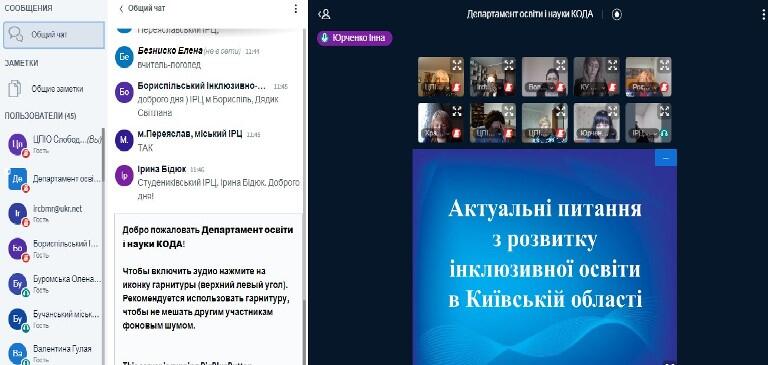This screenshot has width=768, height=365.
Task: Click Юрченко Інна talking indicator
Action: pyautogui.click(x=354, y=38)
